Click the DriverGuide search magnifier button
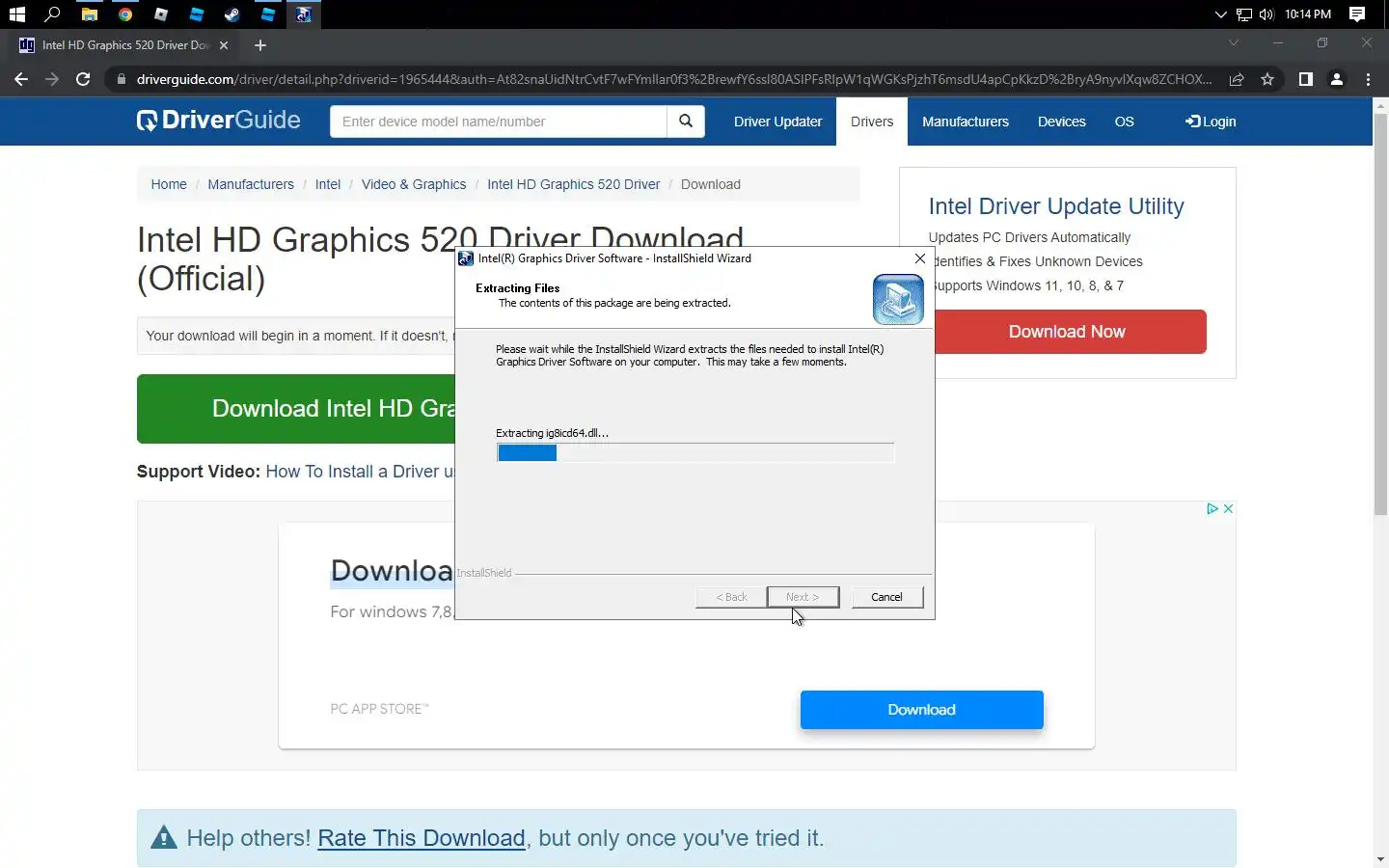 tap(686, 122)
